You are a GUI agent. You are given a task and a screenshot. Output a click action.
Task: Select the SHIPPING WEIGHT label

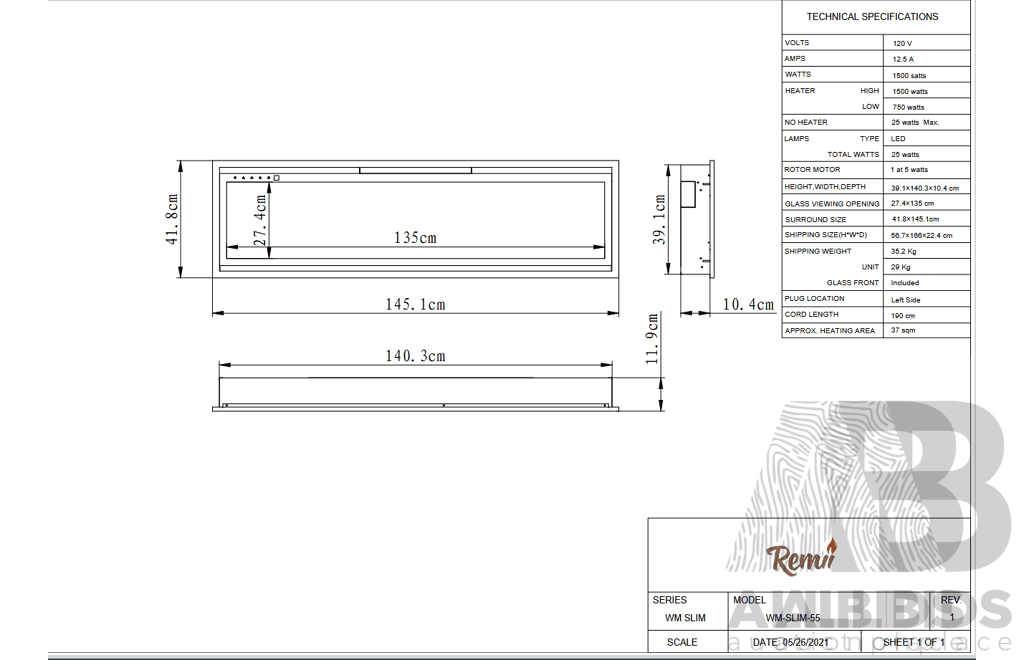818,251
